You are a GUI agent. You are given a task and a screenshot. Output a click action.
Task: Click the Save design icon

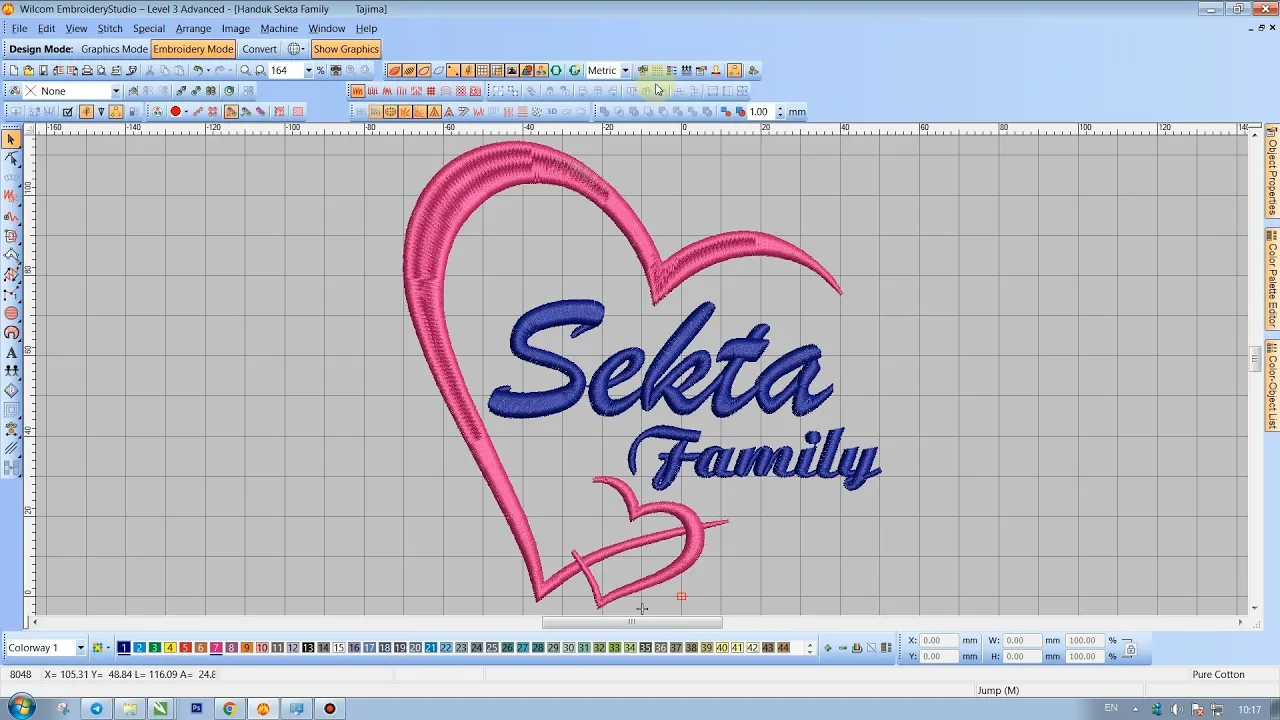pos(43,70)
